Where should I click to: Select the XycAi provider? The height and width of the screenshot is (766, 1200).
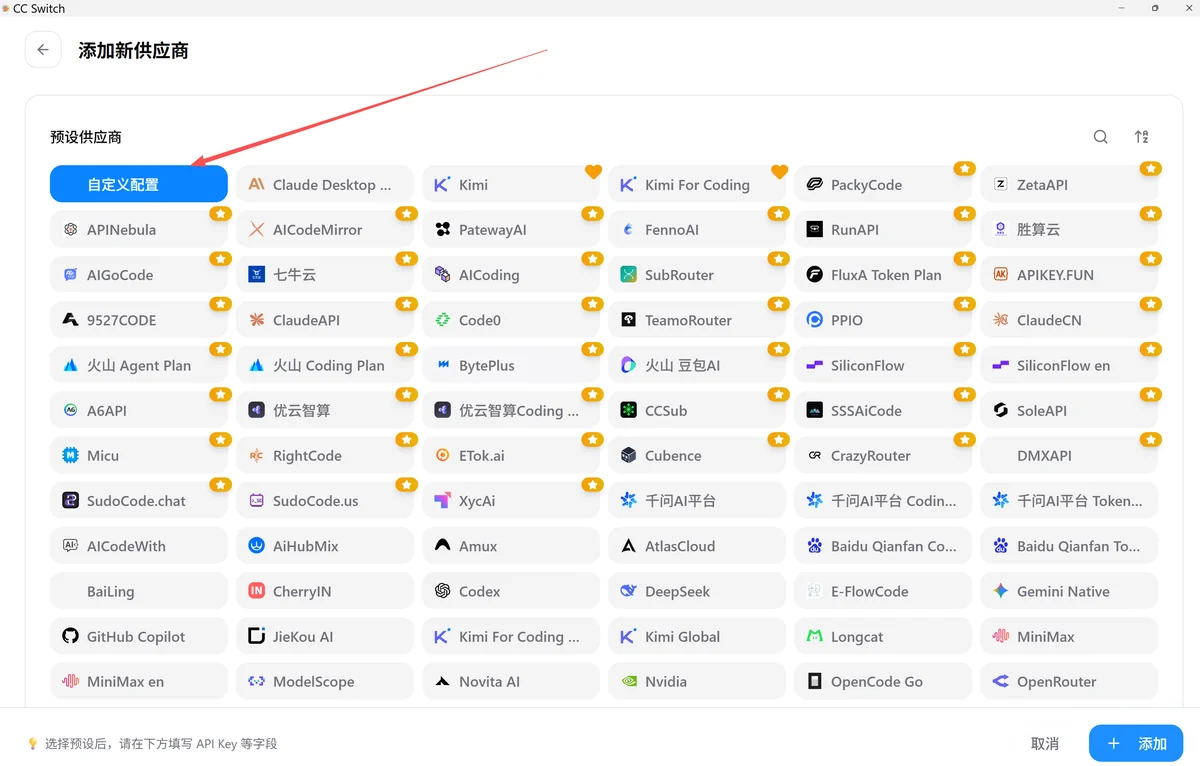pos(511,500)
